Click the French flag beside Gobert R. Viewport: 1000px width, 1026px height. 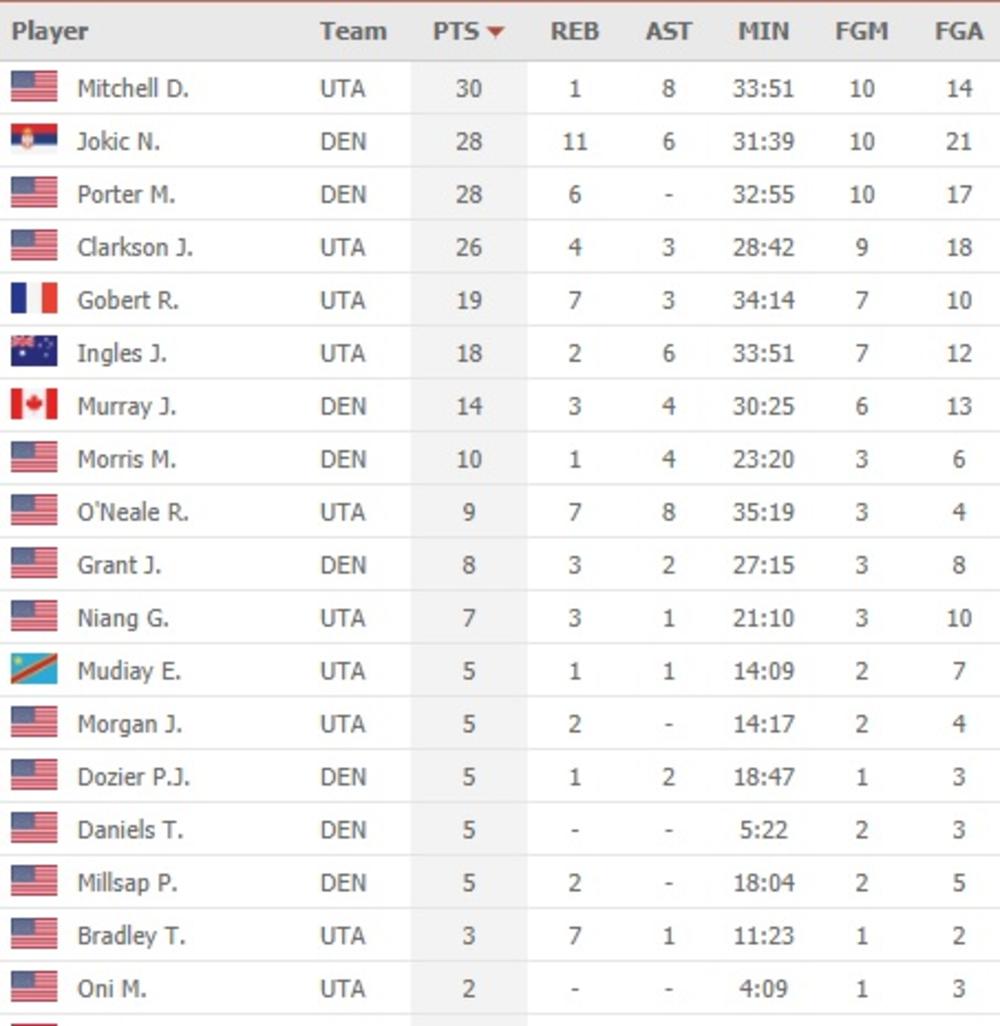click(34, 299)
